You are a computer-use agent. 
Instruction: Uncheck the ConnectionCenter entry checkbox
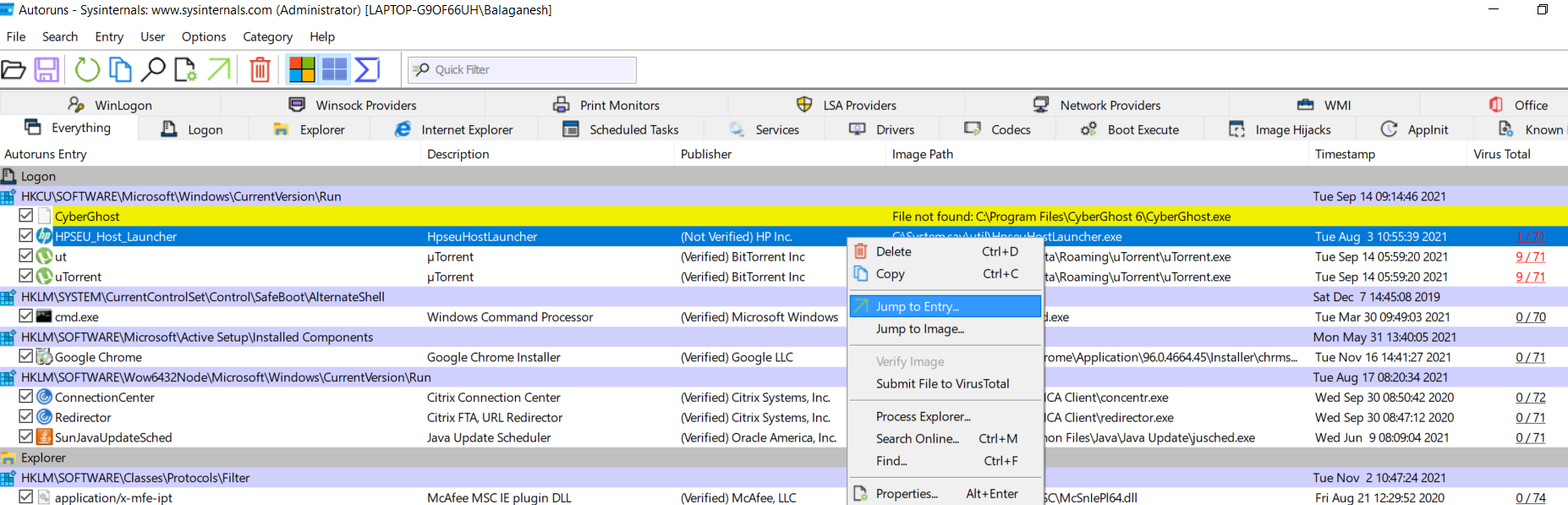coord(26,397)
